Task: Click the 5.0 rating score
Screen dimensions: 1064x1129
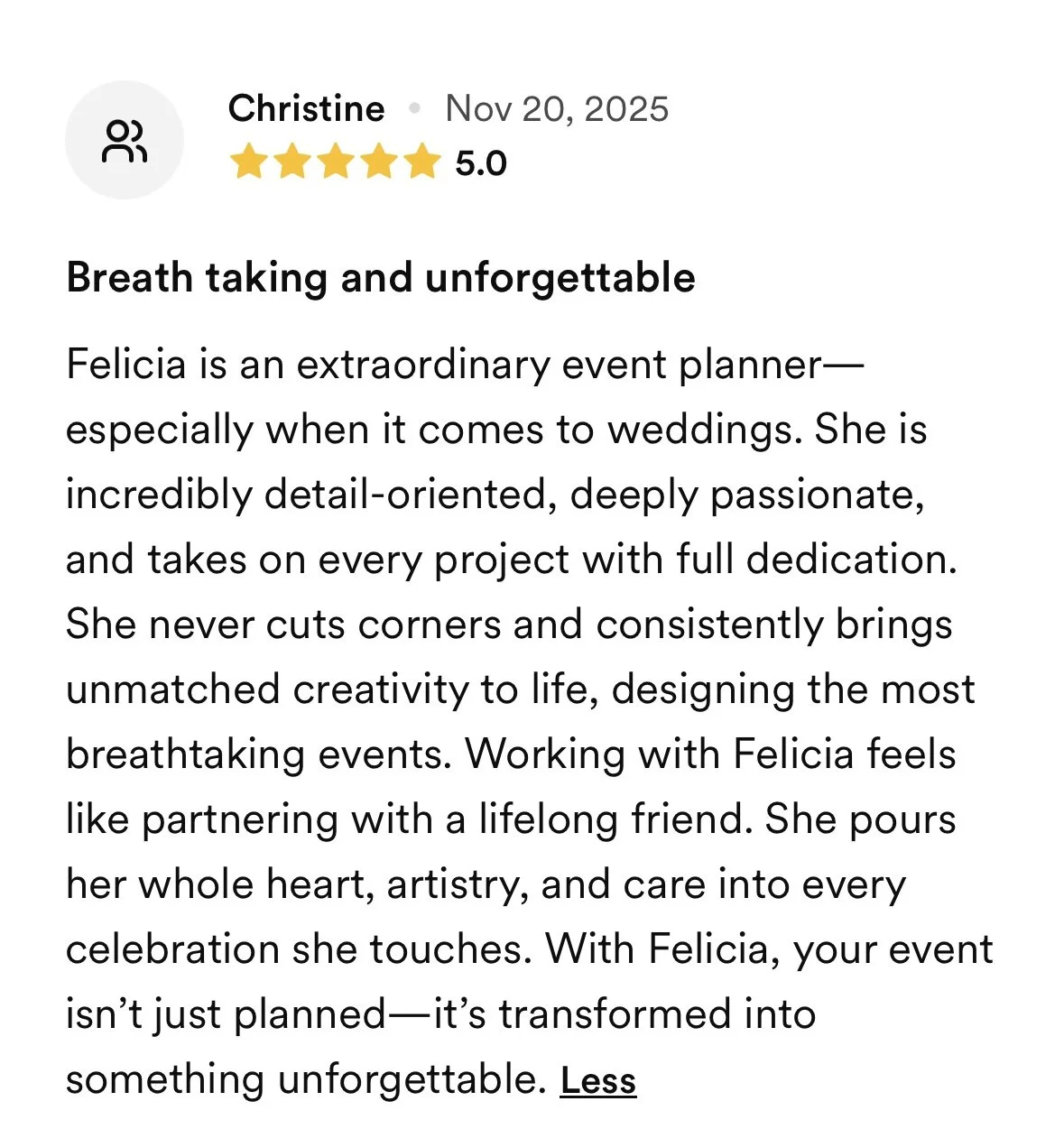Action: tap(481, 164)
